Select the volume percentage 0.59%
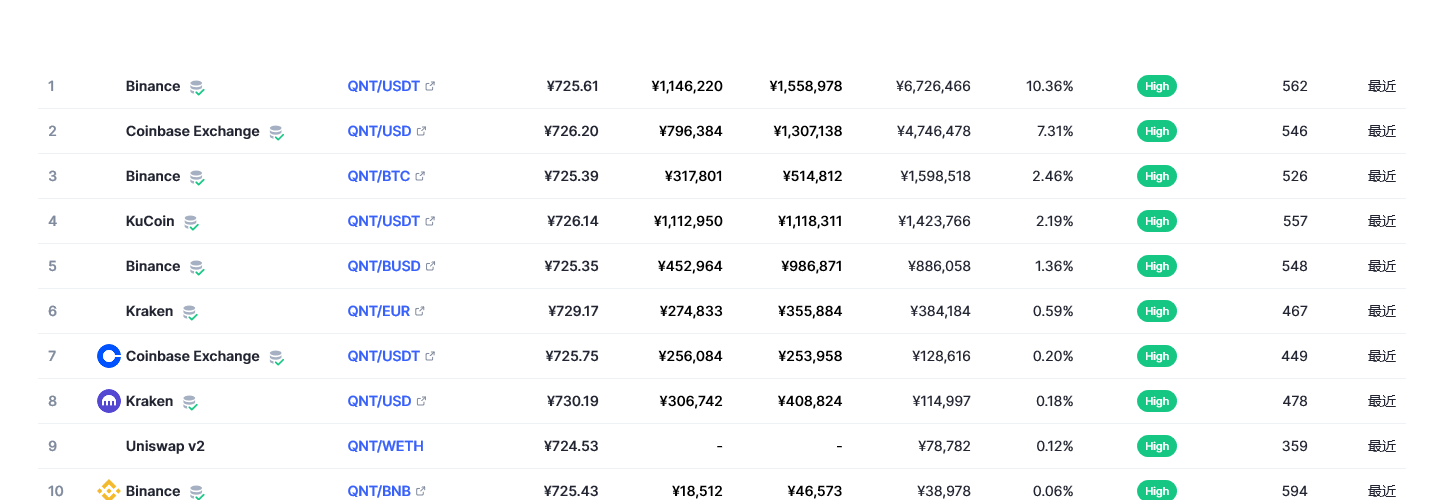 (1053, 311)
